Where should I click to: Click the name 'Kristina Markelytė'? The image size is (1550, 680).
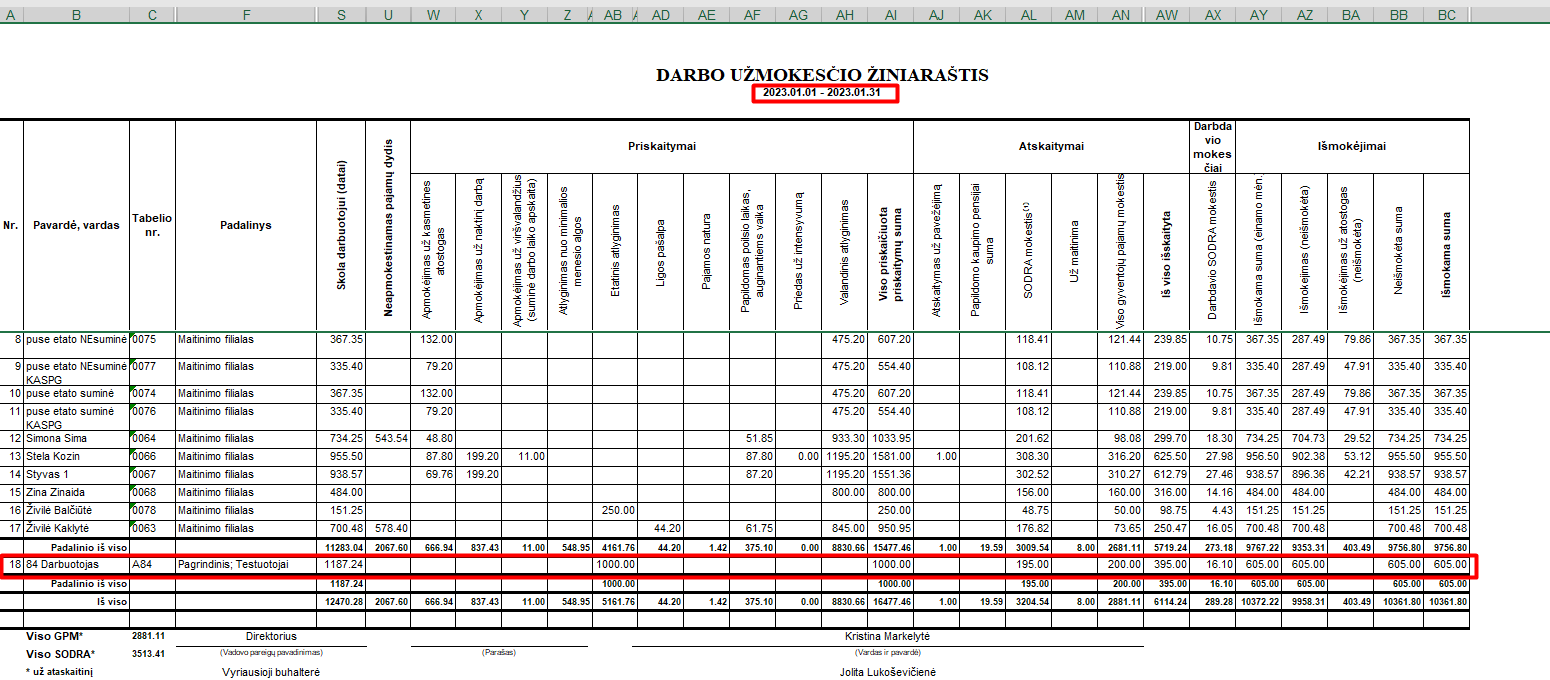click(x=887, y=636)
